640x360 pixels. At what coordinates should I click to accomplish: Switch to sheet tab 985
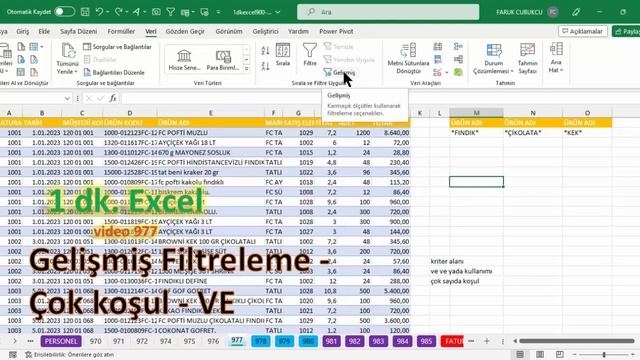pyautogui.click(x=426, y=341)
